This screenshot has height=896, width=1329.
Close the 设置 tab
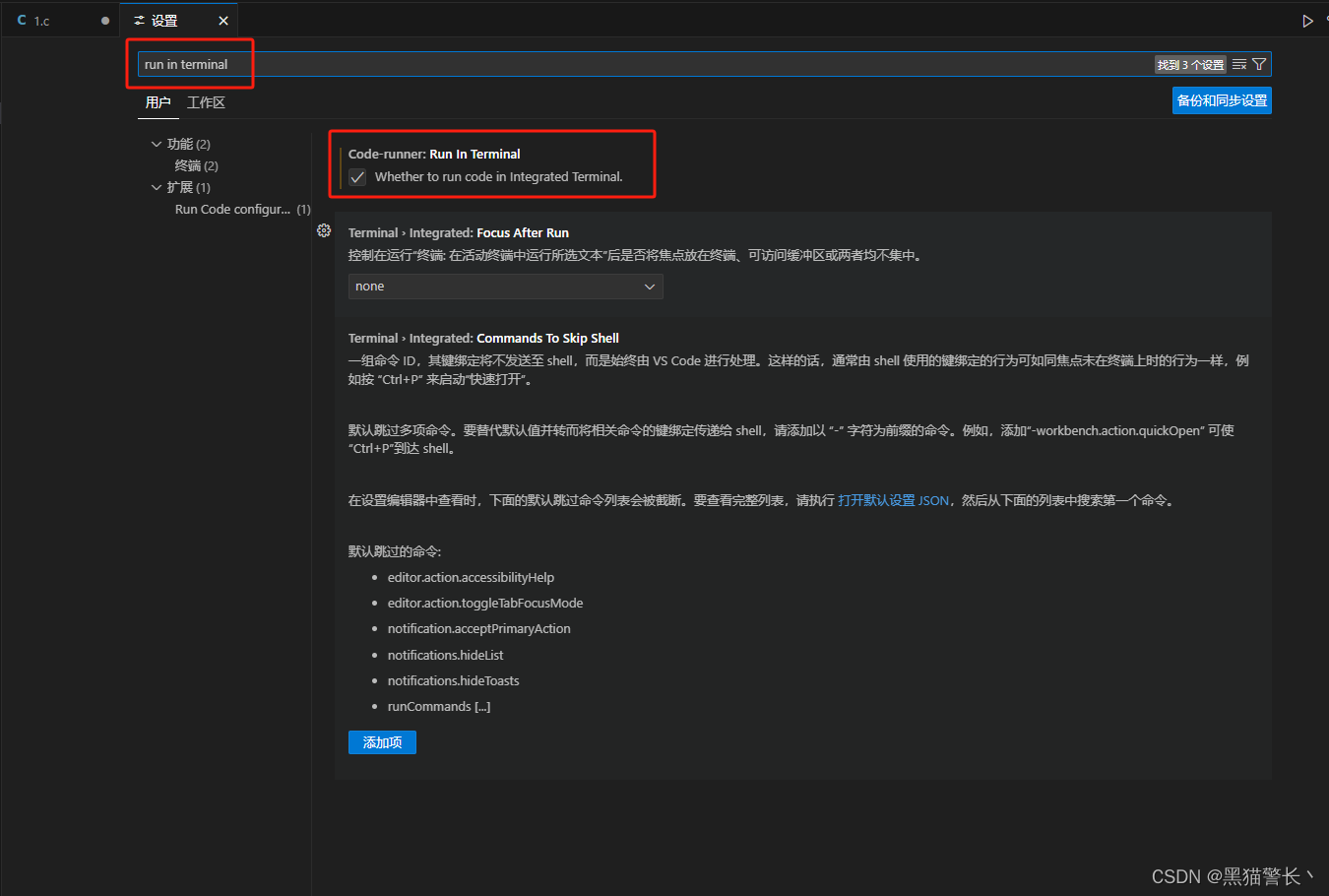tap(223, 21)
